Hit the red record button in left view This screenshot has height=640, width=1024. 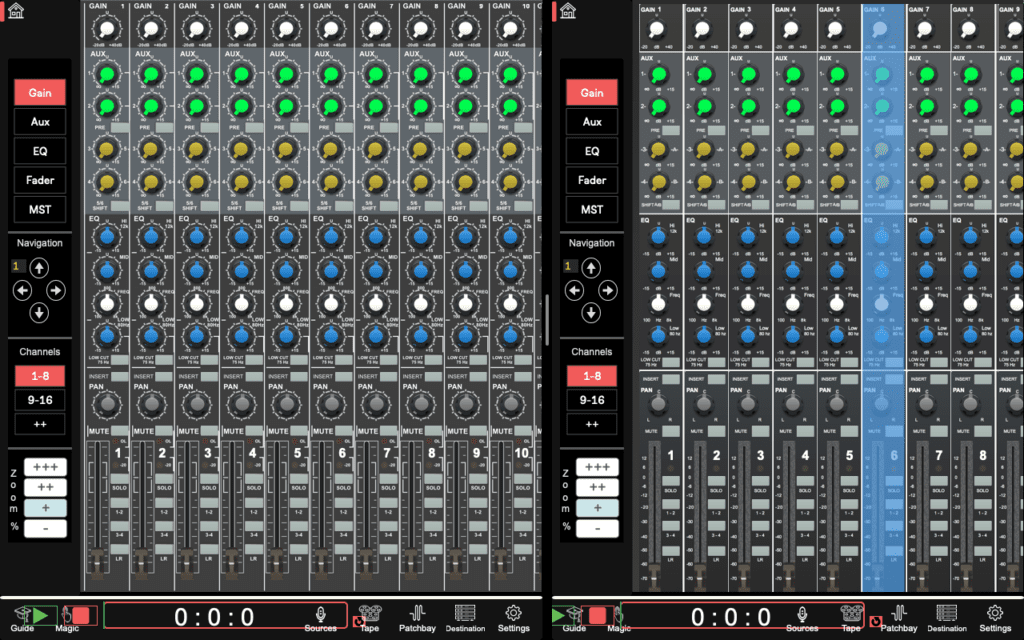[x=81, y=615]
